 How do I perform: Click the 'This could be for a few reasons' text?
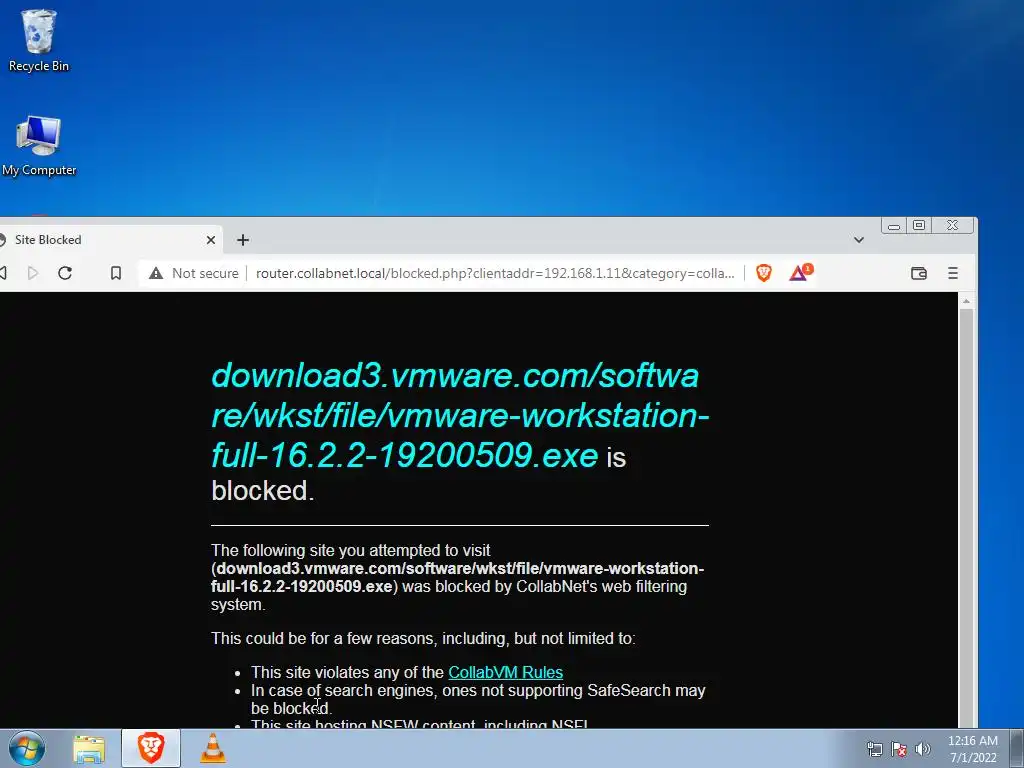coord(423,638)
